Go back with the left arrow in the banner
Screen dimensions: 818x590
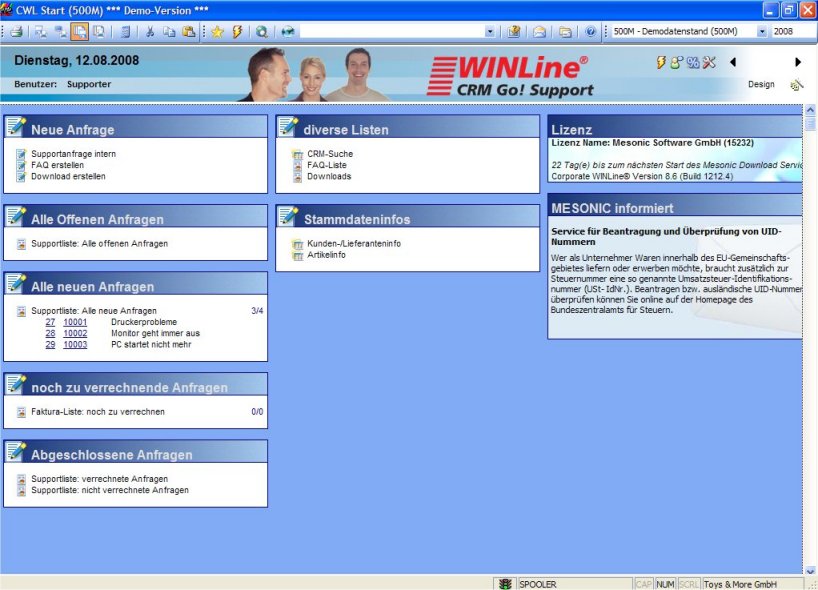733,62
